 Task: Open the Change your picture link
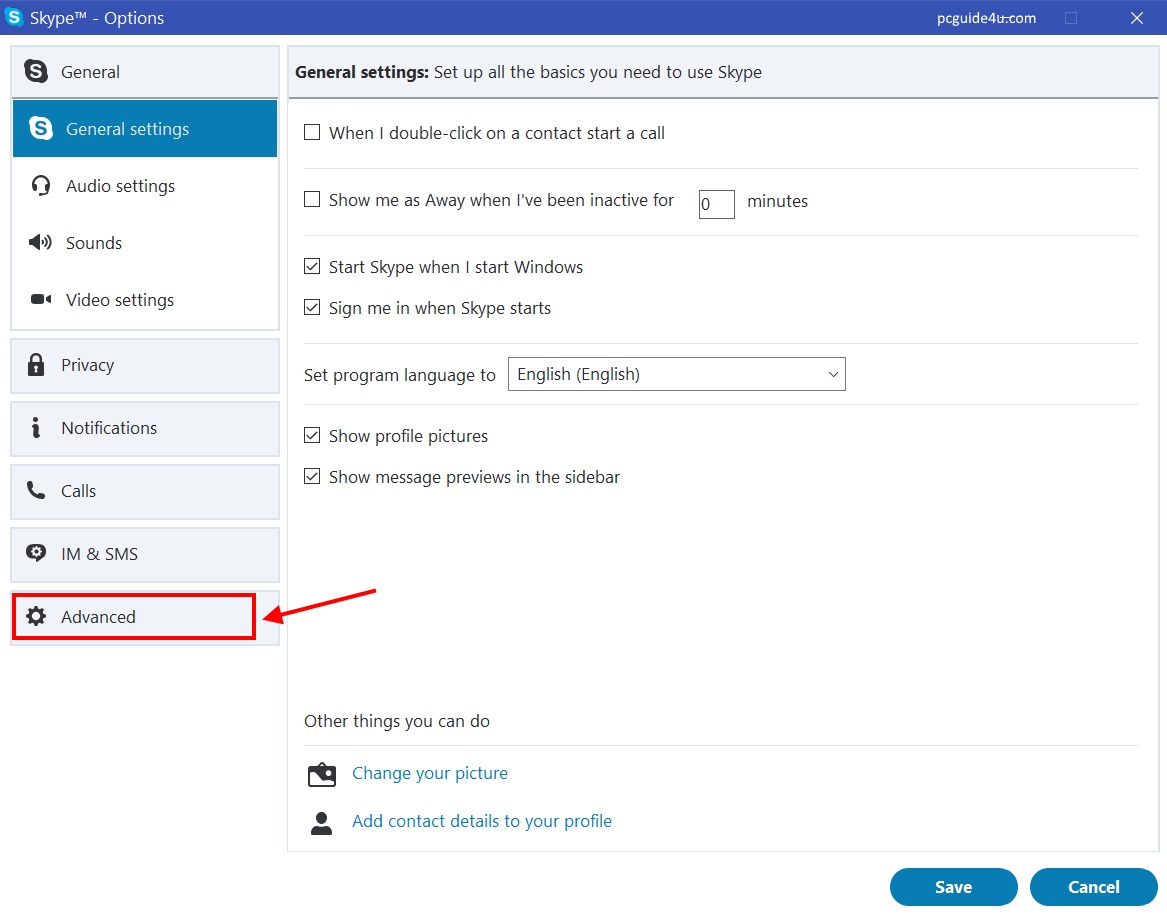coord(430,773)
